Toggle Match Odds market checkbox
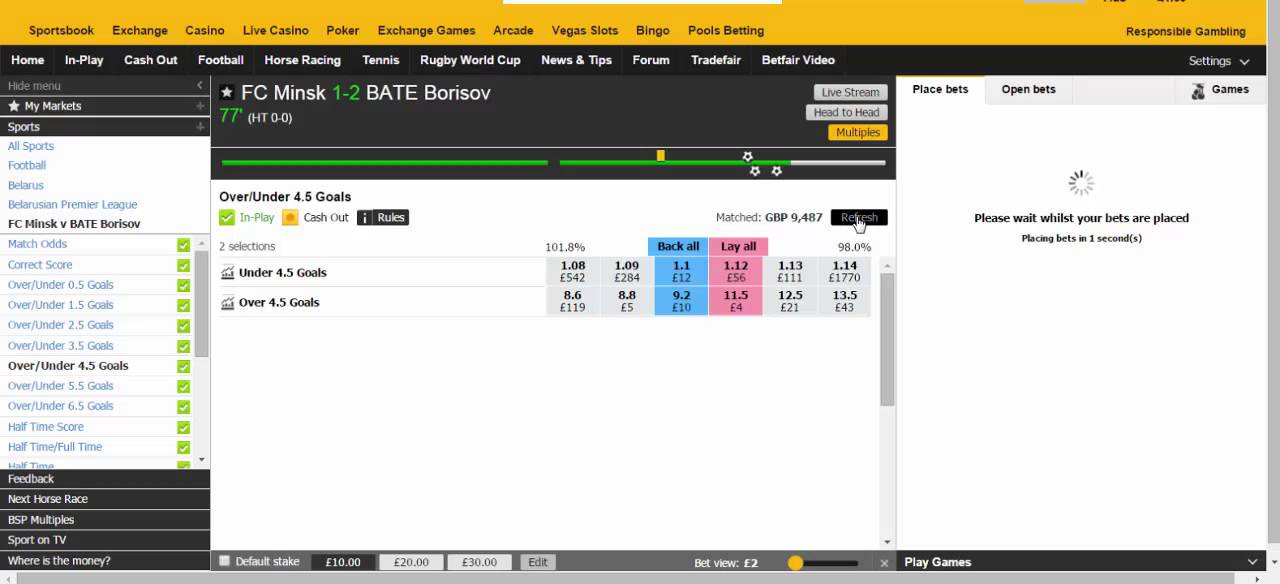This screenshot has height=584, width=1280. pos(183,245)
